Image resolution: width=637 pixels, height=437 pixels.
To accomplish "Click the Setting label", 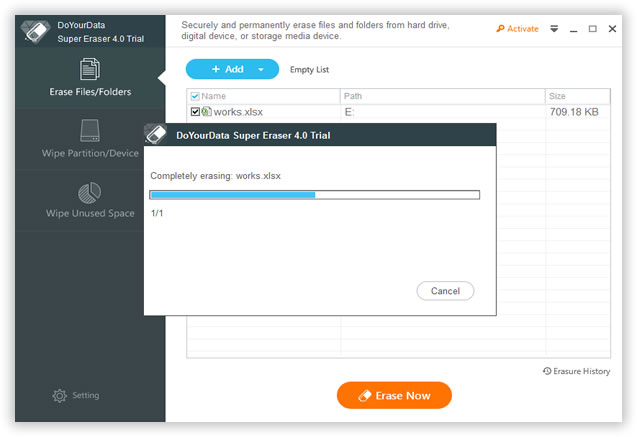I will [x=86, y=395].
